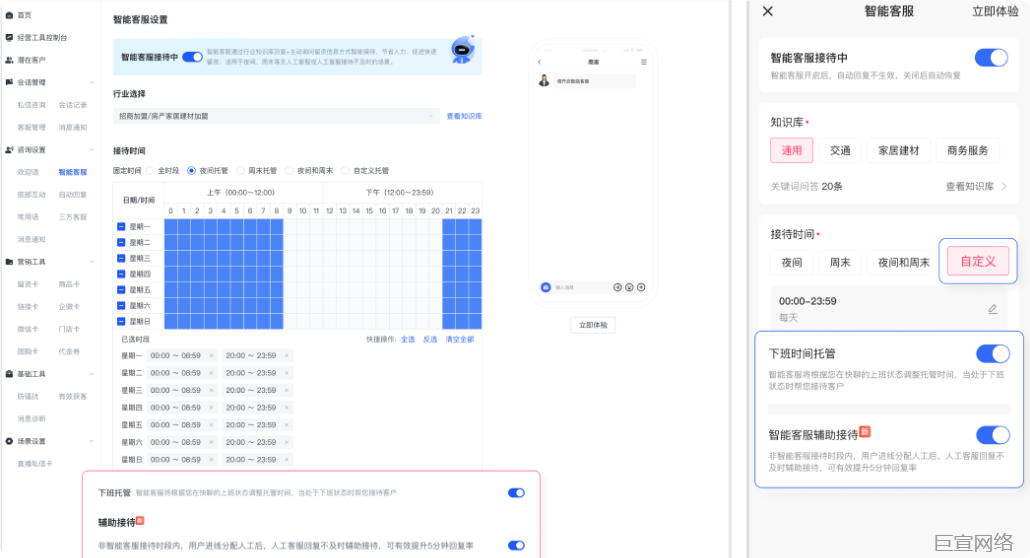Remove 星期五 20:00~23:59 time chip with x
Viewport: 1030px width, 558px height.
point(286,425)
